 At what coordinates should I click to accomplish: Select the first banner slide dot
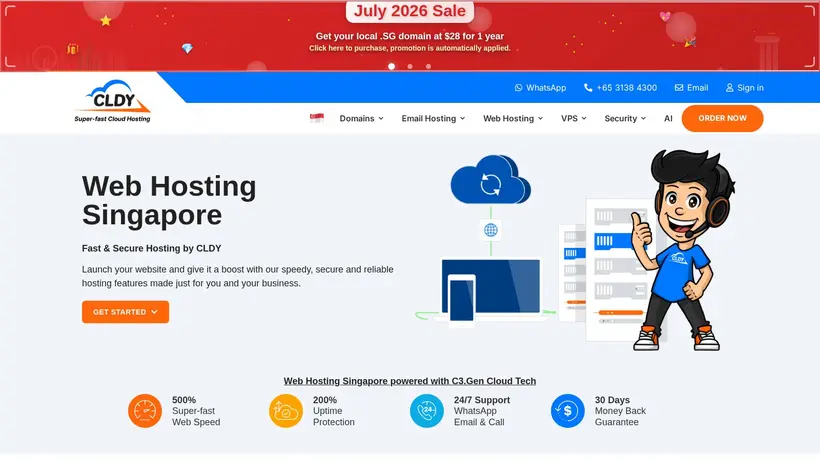(392, 66)
